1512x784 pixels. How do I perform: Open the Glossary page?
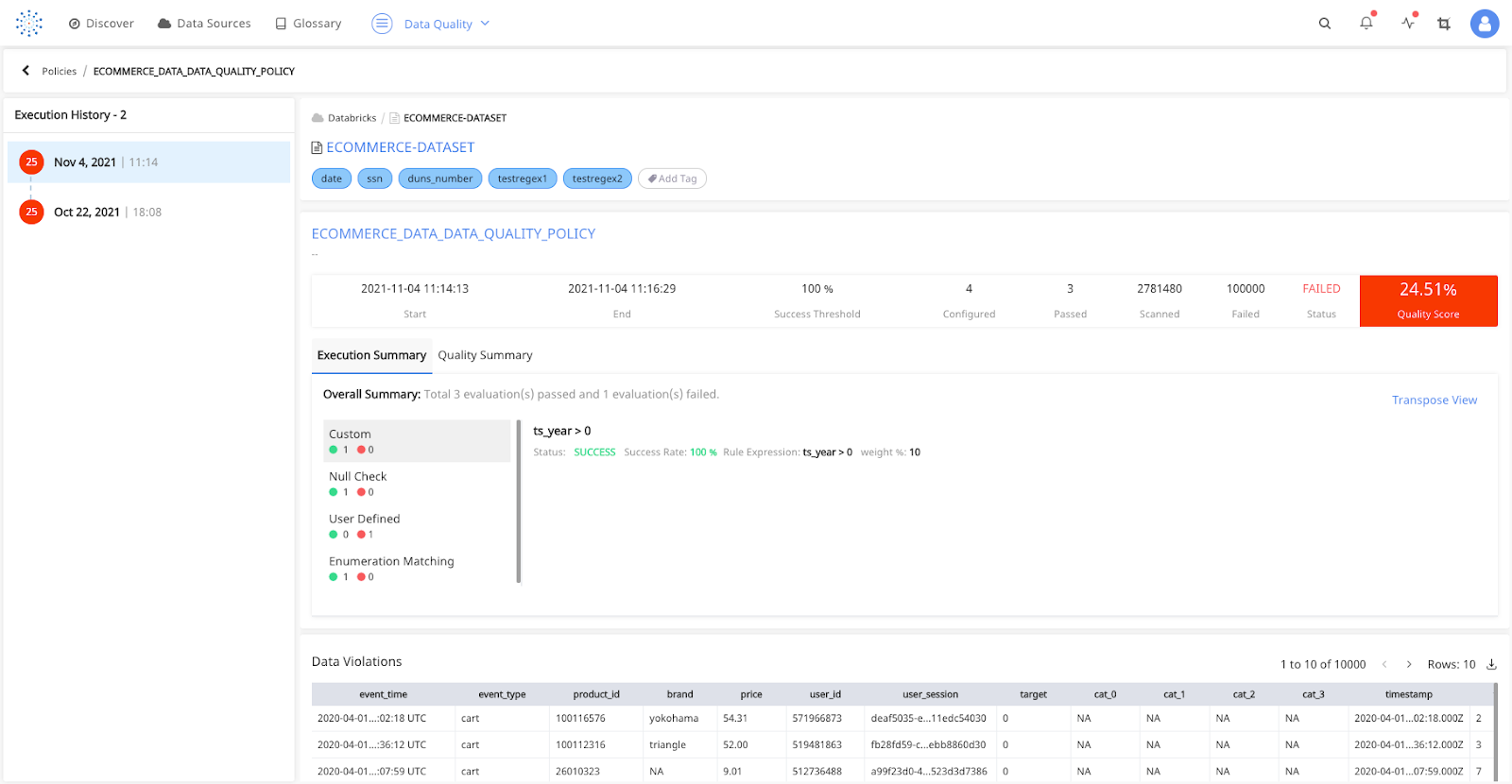tap(308, 24)
